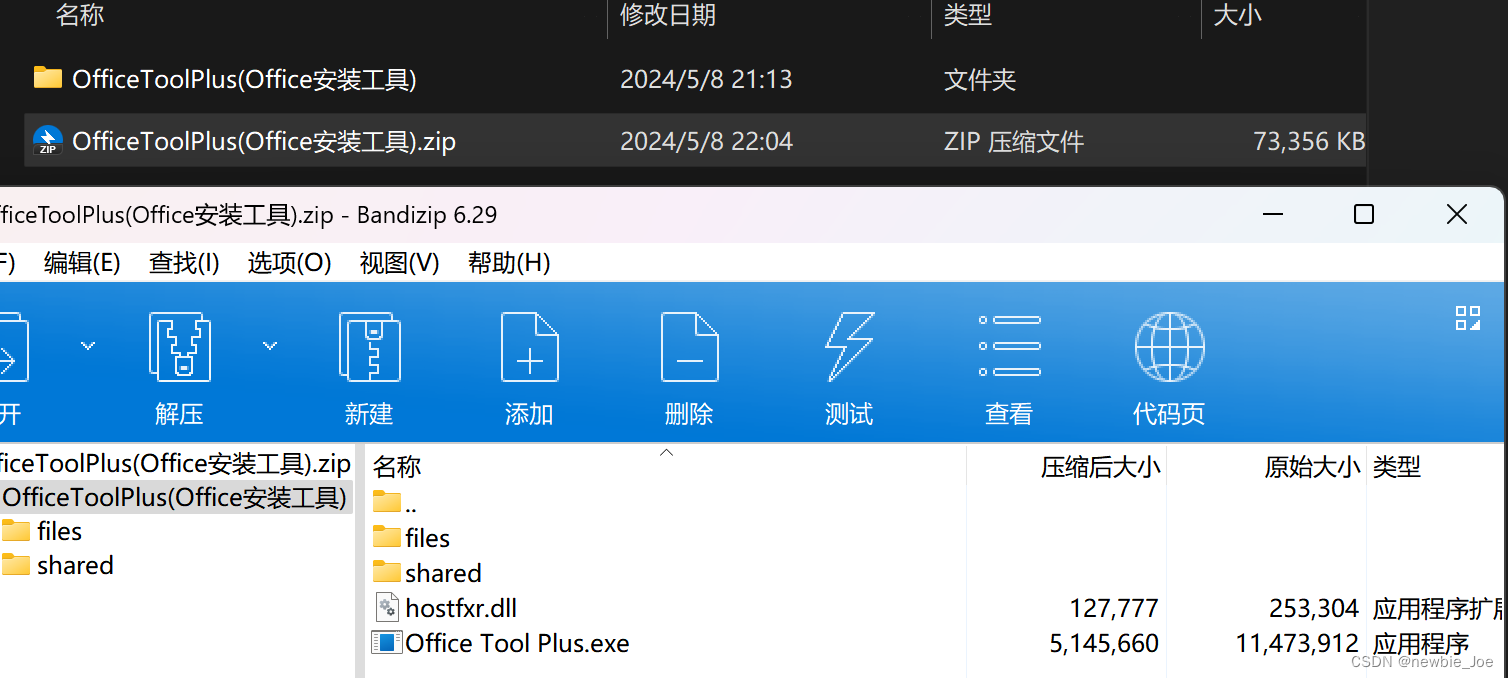Sort by 原始大小 column header
This screenshot has height=678, width=1508.
[x=1312, y=466]
